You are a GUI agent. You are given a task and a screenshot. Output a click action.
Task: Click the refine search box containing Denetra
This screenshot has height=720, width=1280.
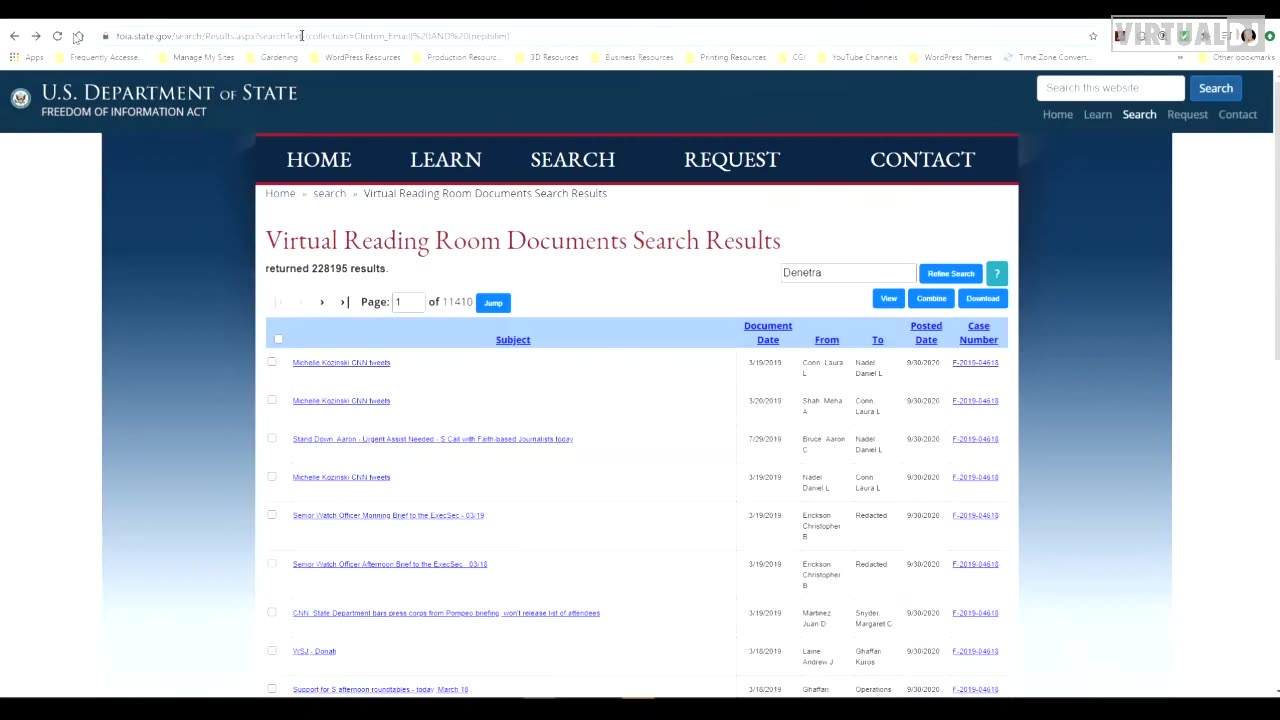pyautogui.click(x=848, y=273)
